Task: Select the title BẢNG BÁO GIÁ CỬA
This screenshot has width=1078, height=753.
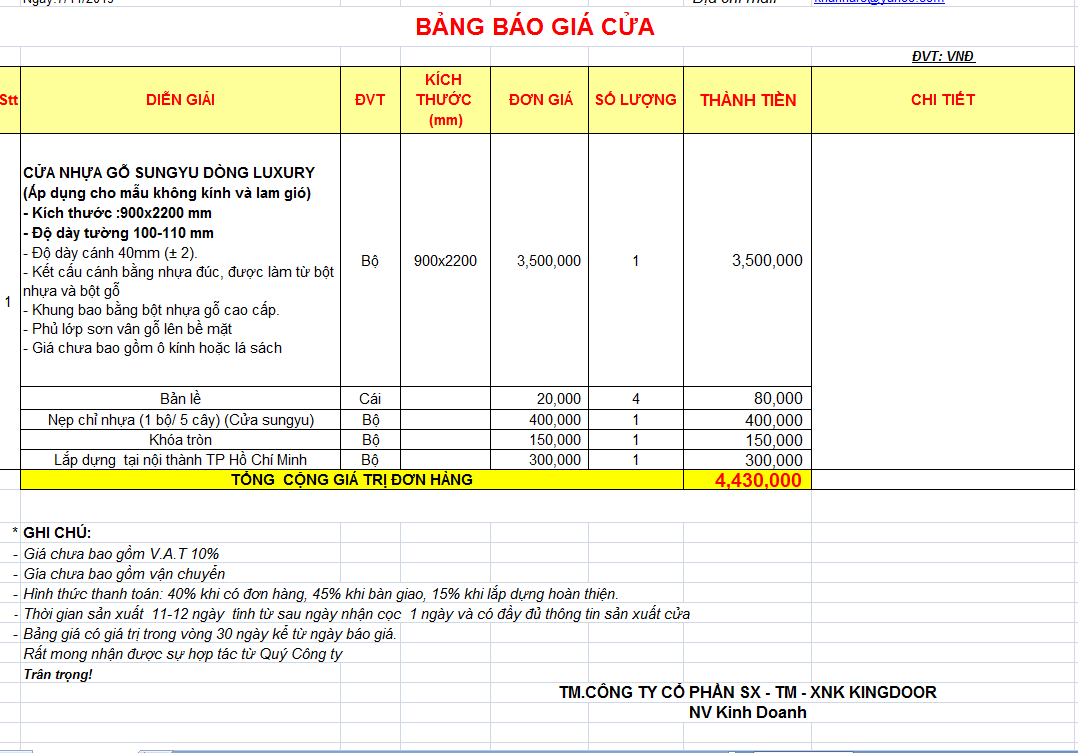Action: point(535,28)
